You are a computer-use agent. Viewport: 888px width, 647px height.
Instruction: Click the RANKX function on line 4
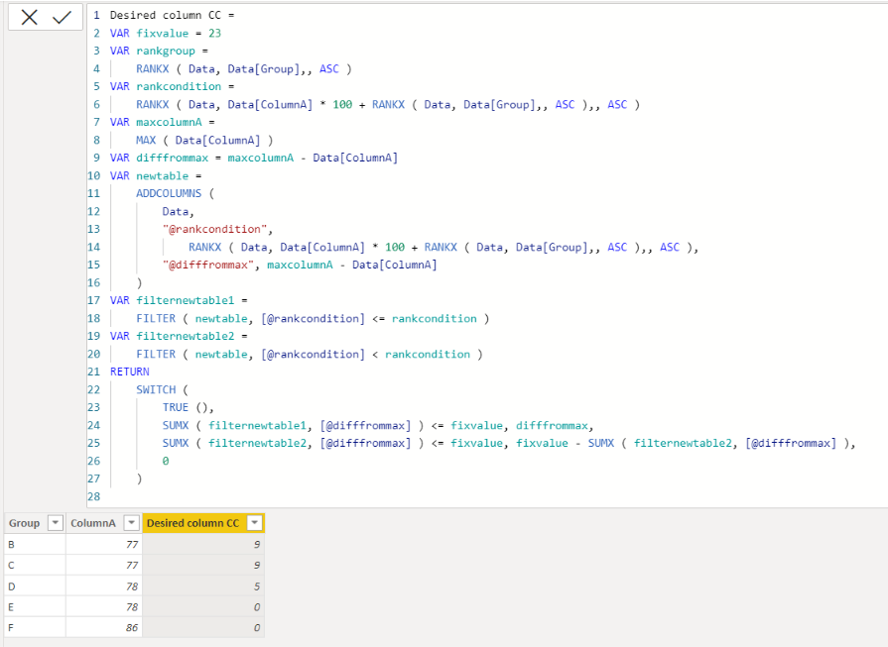coord(152,69)
